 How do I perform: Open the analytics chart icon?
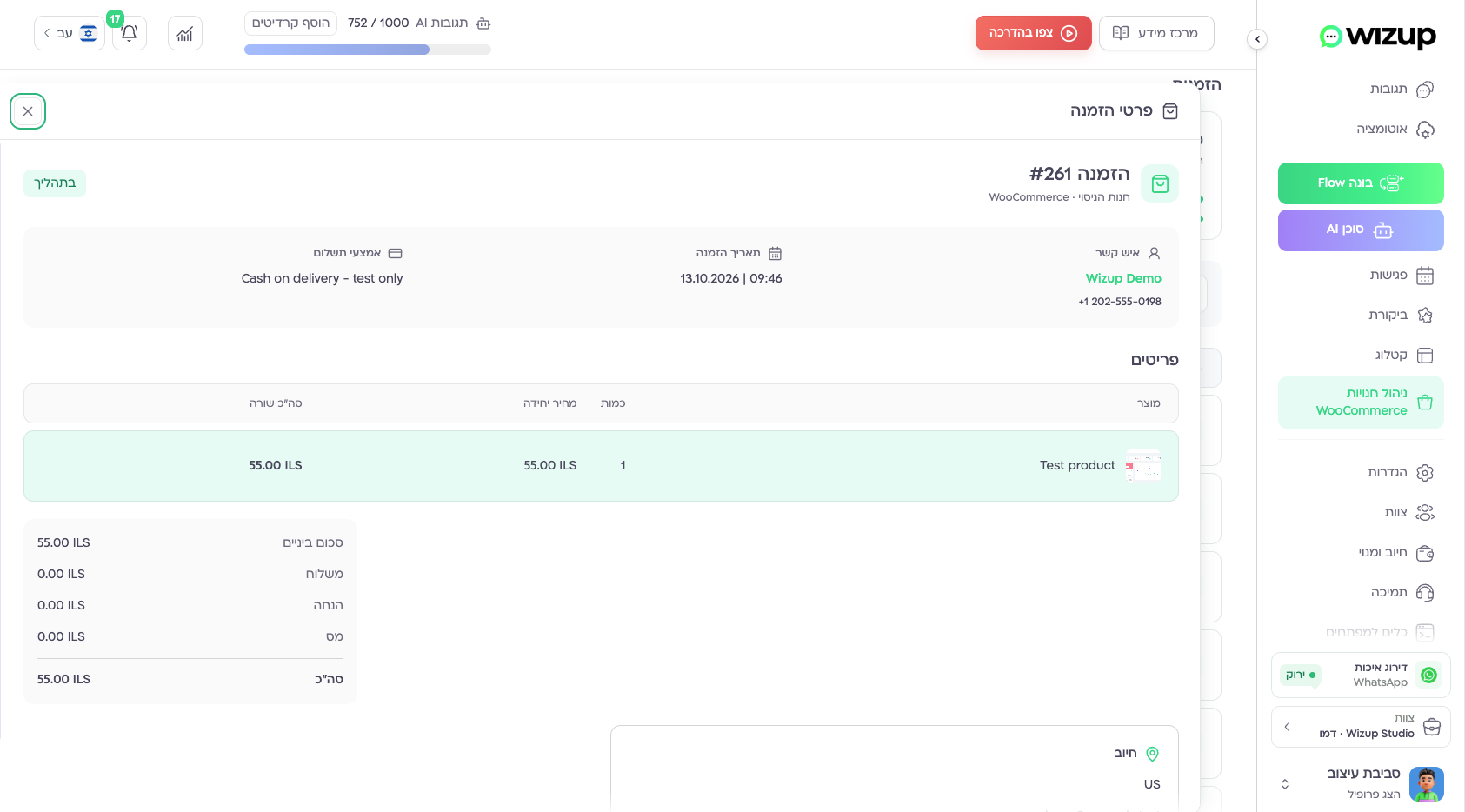185,33
